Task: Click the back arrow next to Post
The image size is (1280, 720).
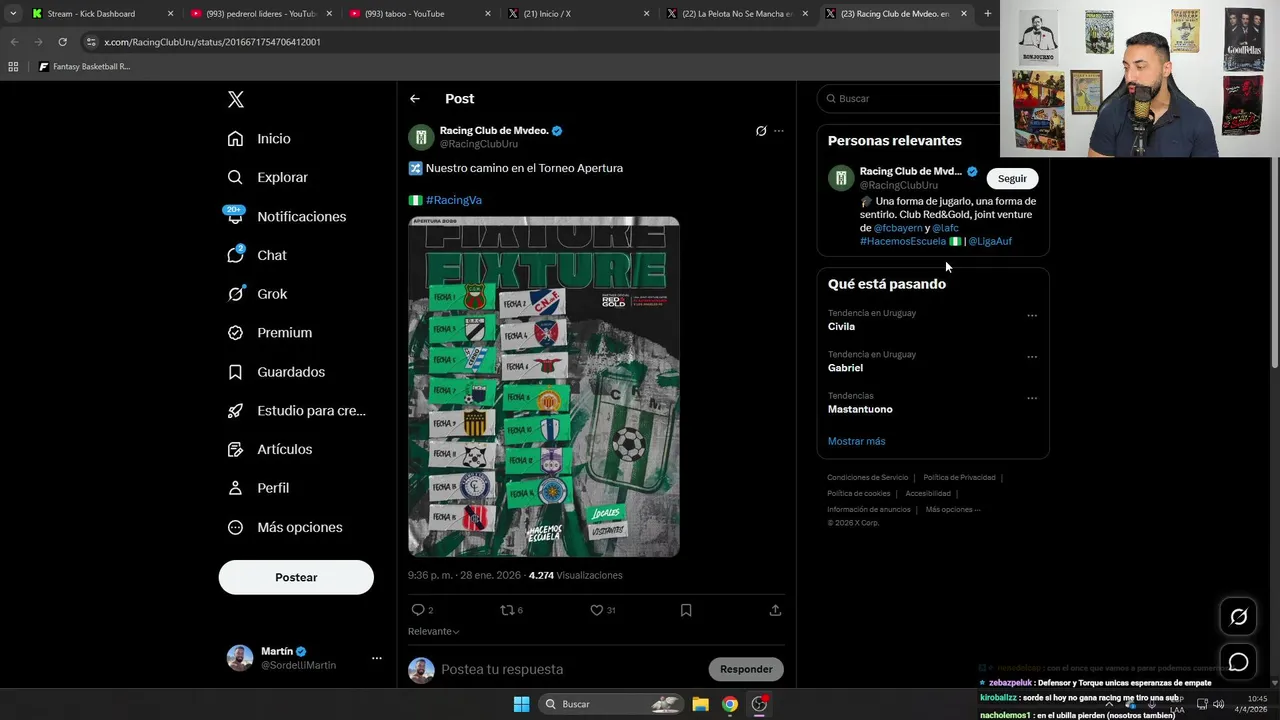Action: pos(415,99)
